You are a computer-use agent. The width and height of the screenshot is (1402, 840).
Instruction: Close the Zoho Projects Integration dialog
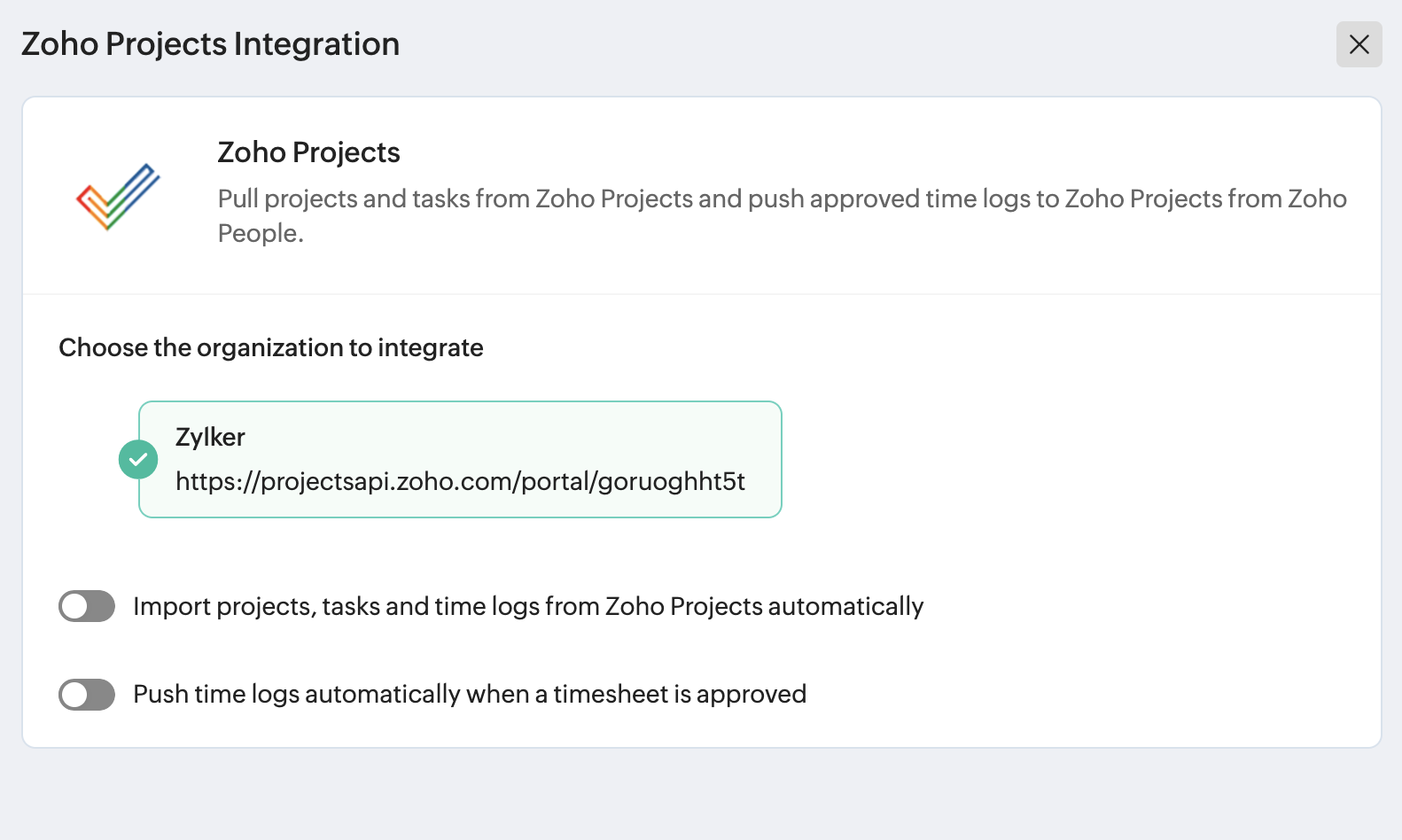1359,44
